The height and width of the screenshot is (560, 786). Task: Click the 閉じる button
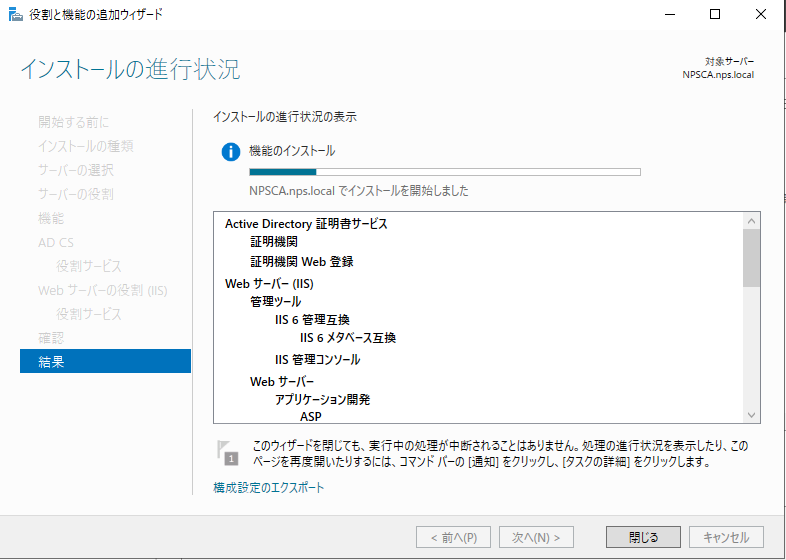click(x=643, y=537)
